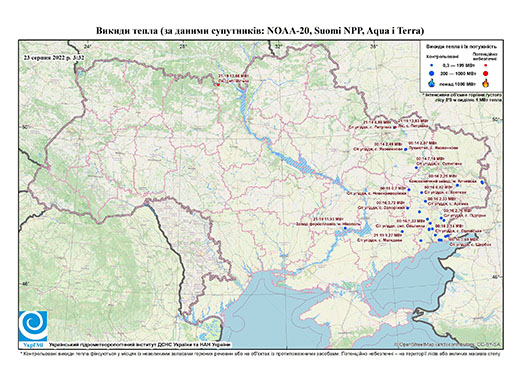Click the OpenStreetMap attribution text

[x=448, y=344]
